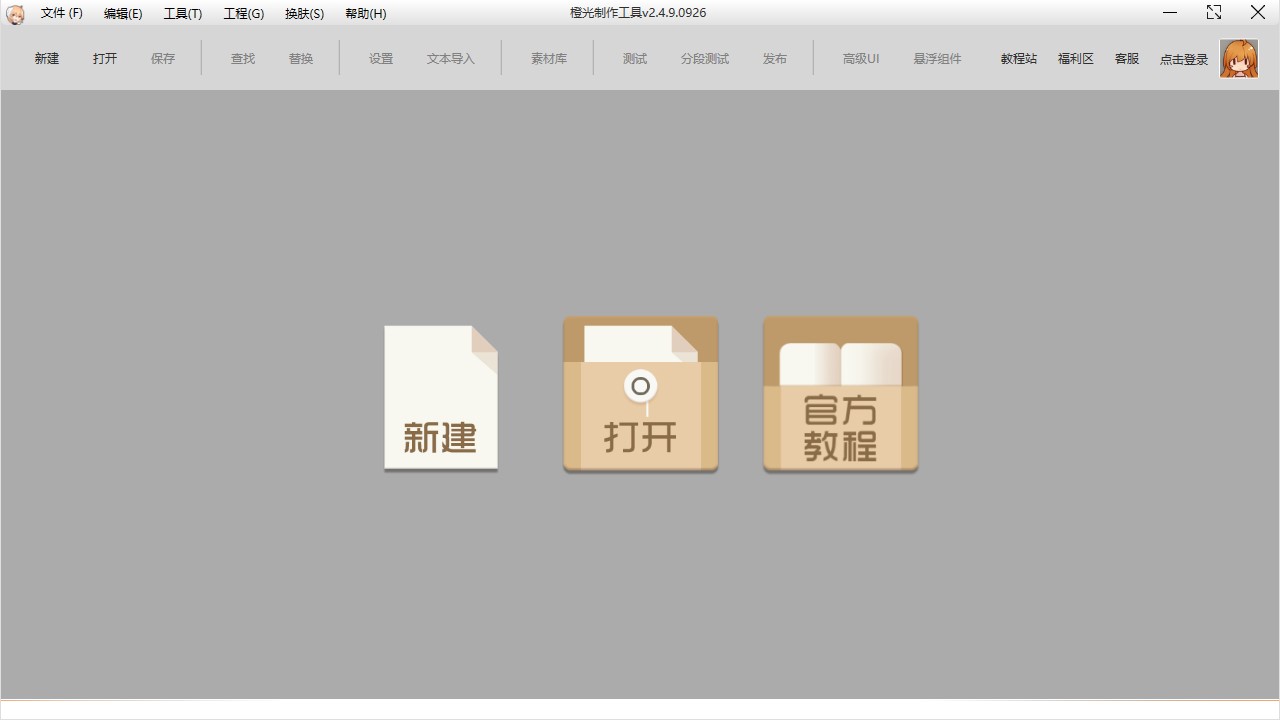Visit the 教程站 tutorial site
1280x720 pixels.
[x=1018, y=58]
